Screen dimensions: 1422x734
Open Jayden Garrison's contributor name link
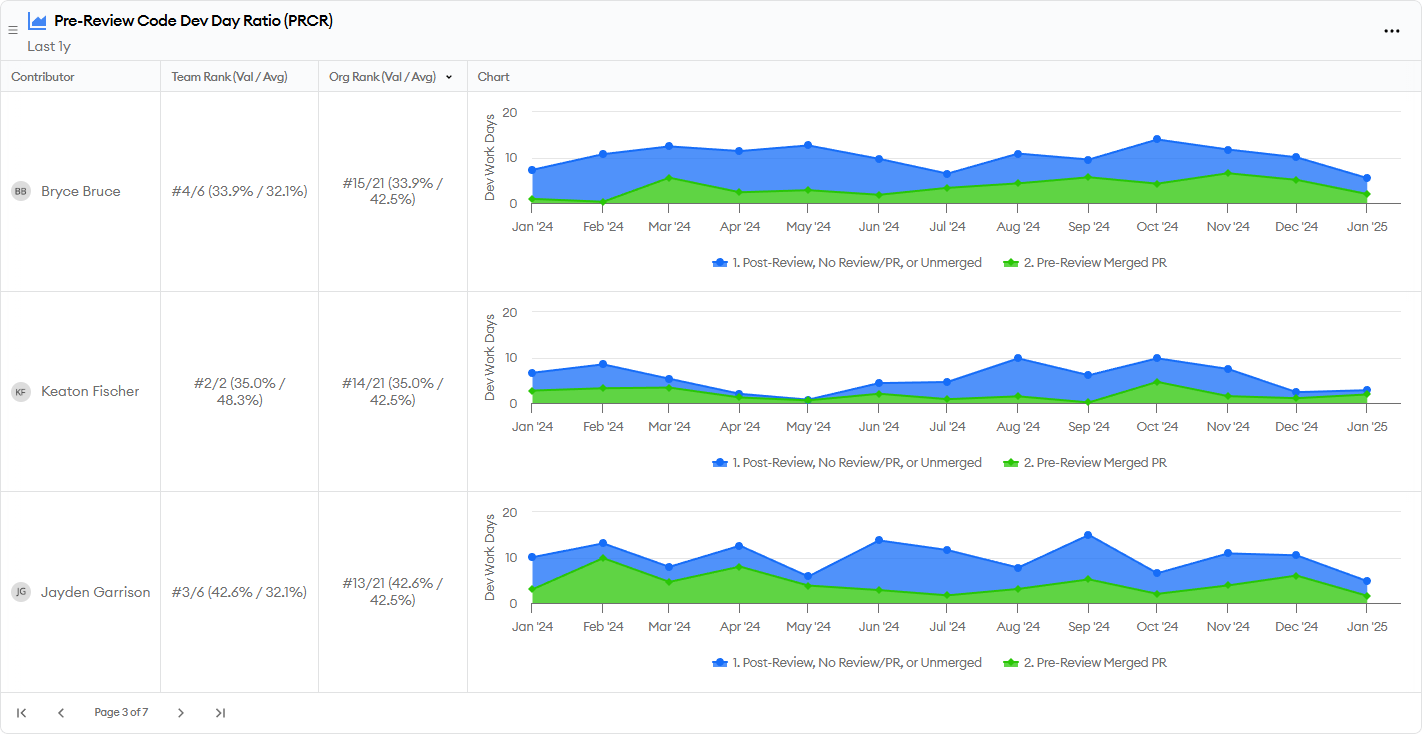[x=95, y=592]
